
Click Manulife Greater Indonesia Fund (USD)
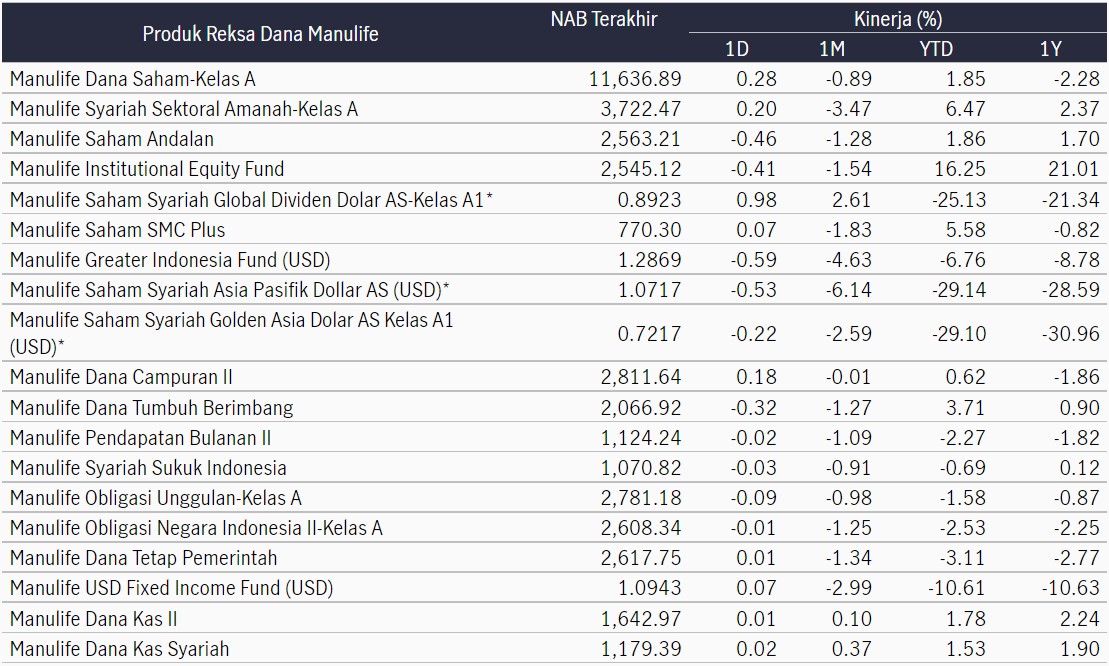(170, 260)
